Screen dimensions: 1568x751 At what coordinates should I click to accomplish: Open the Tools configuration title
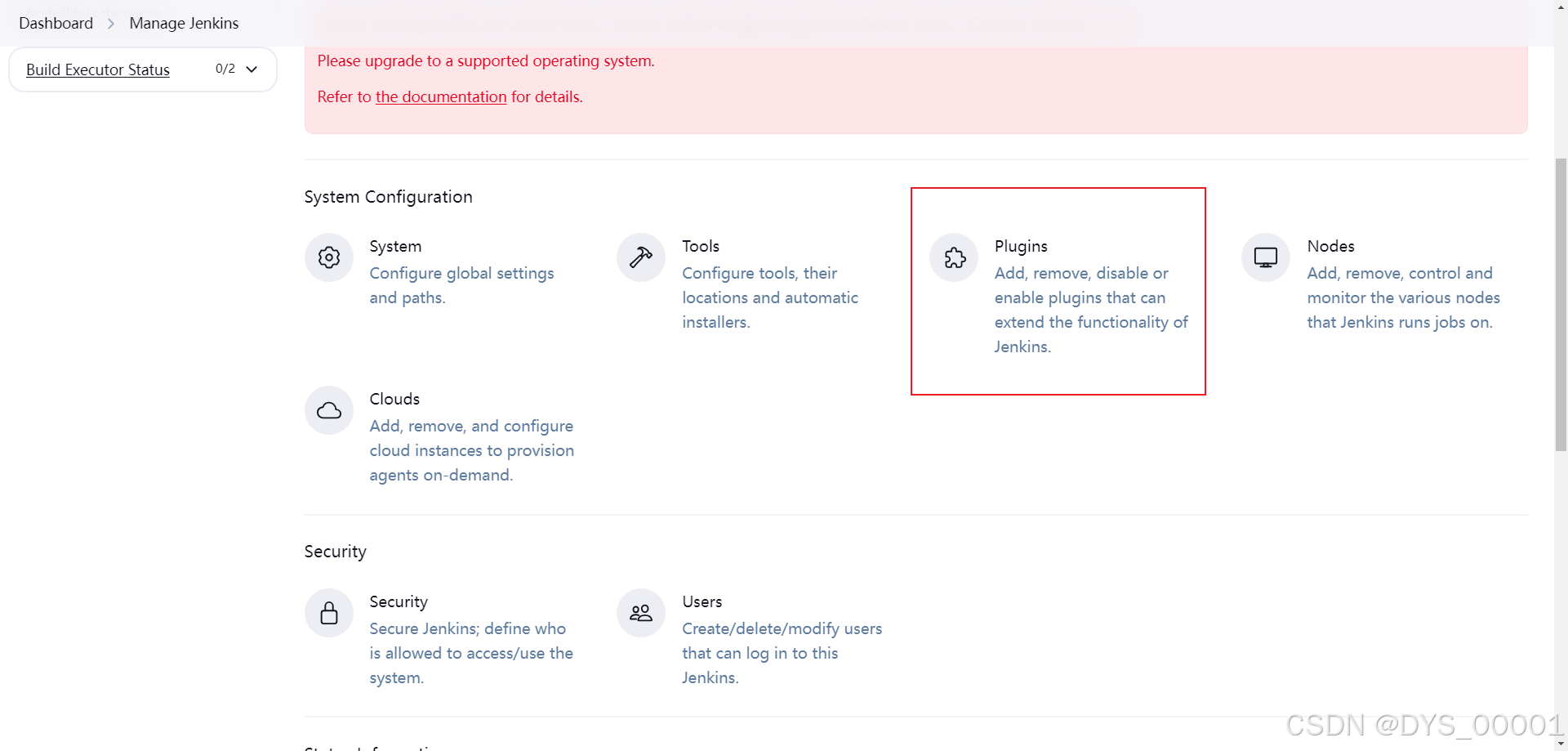[701, 246]
